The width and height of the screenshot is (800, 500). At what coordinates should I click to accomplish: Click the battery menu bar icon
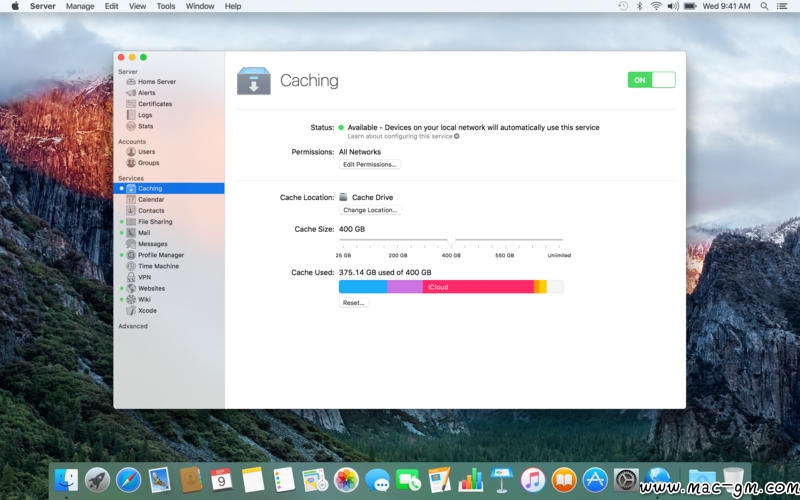[690, 6]
